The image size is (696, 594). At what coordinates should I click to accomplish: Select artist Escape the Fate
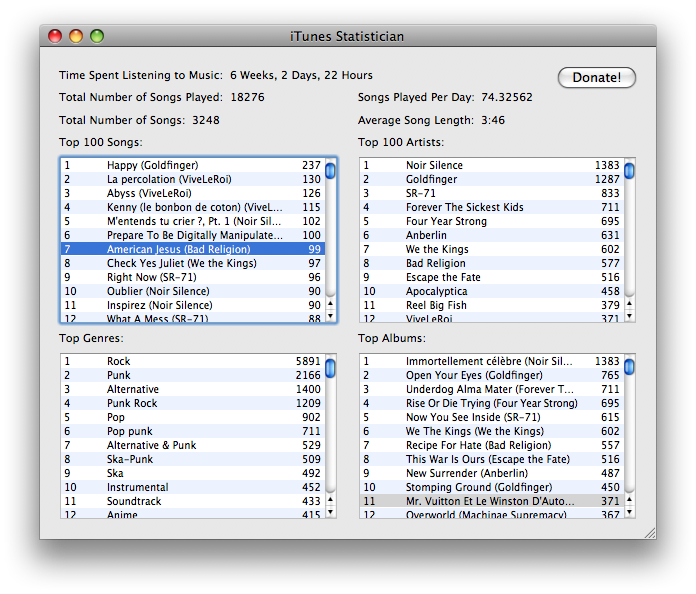tap(492, 277)
